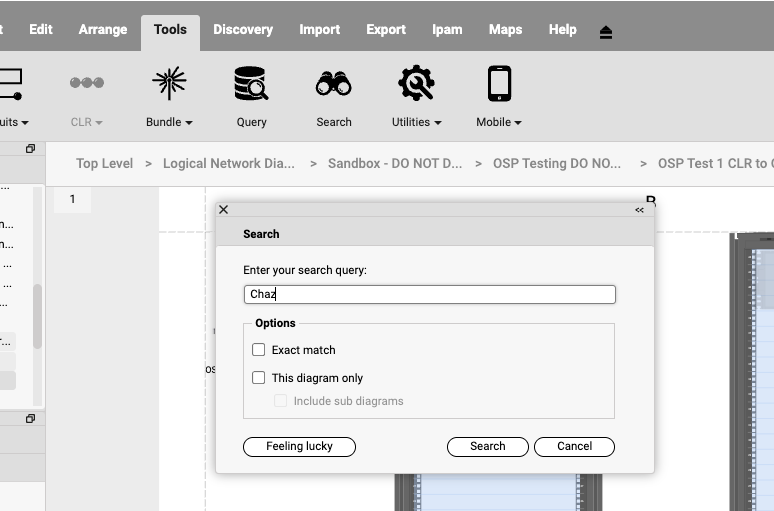This screenshot has width=774, height=511.
Task: Check the This diagram only option
Action: coord(259,378)
